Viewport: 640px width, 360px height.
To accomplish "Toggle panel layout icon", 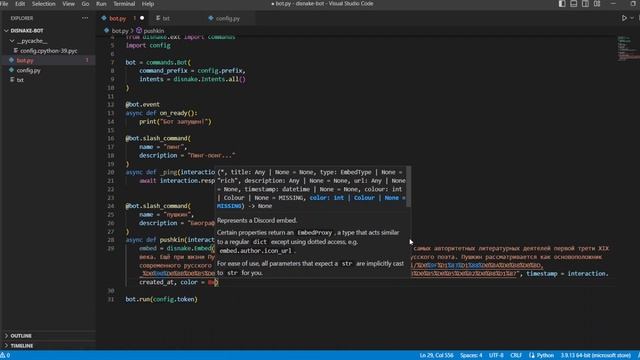I will (x=573, y=4).
